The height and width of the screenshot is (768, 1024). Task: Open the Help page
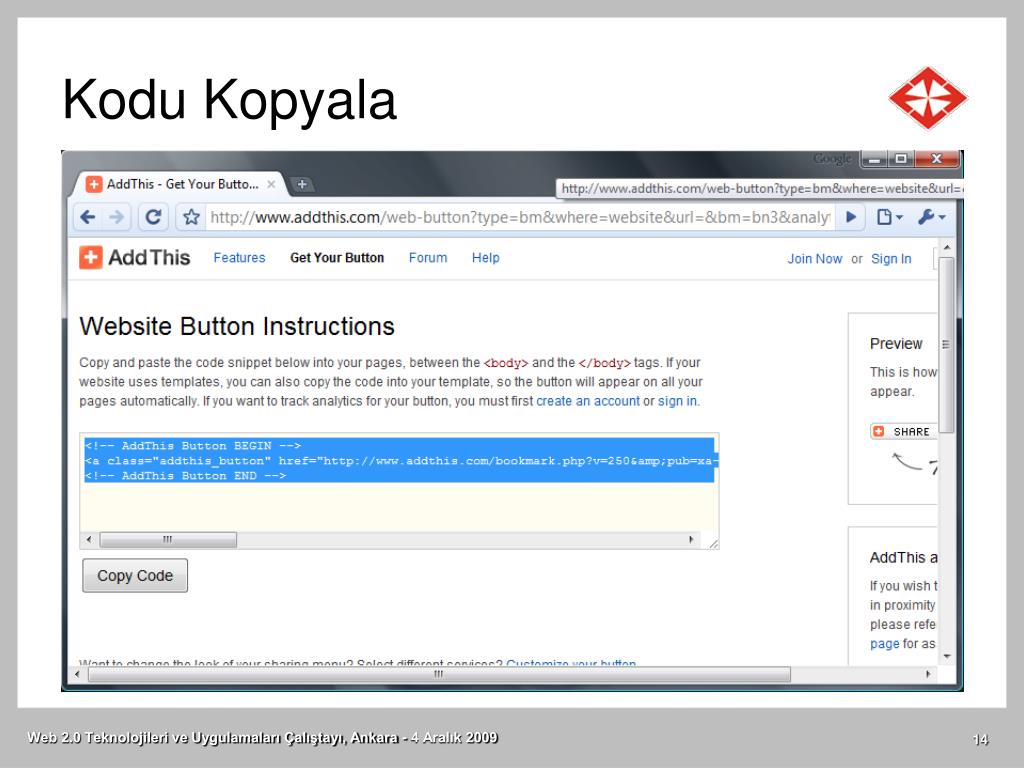coord(485,258)
